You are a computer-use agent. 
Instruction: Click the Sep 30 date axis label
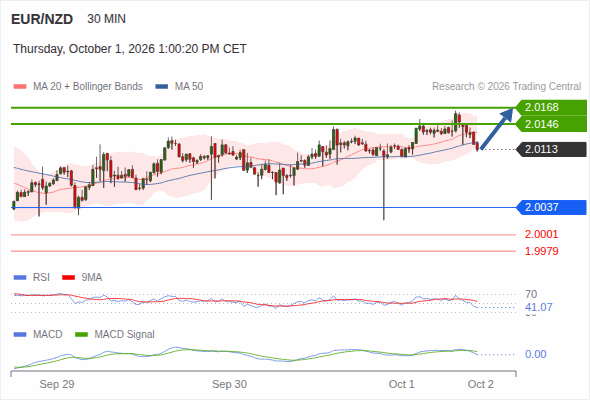pyautogui.click(x=230, y=384)
